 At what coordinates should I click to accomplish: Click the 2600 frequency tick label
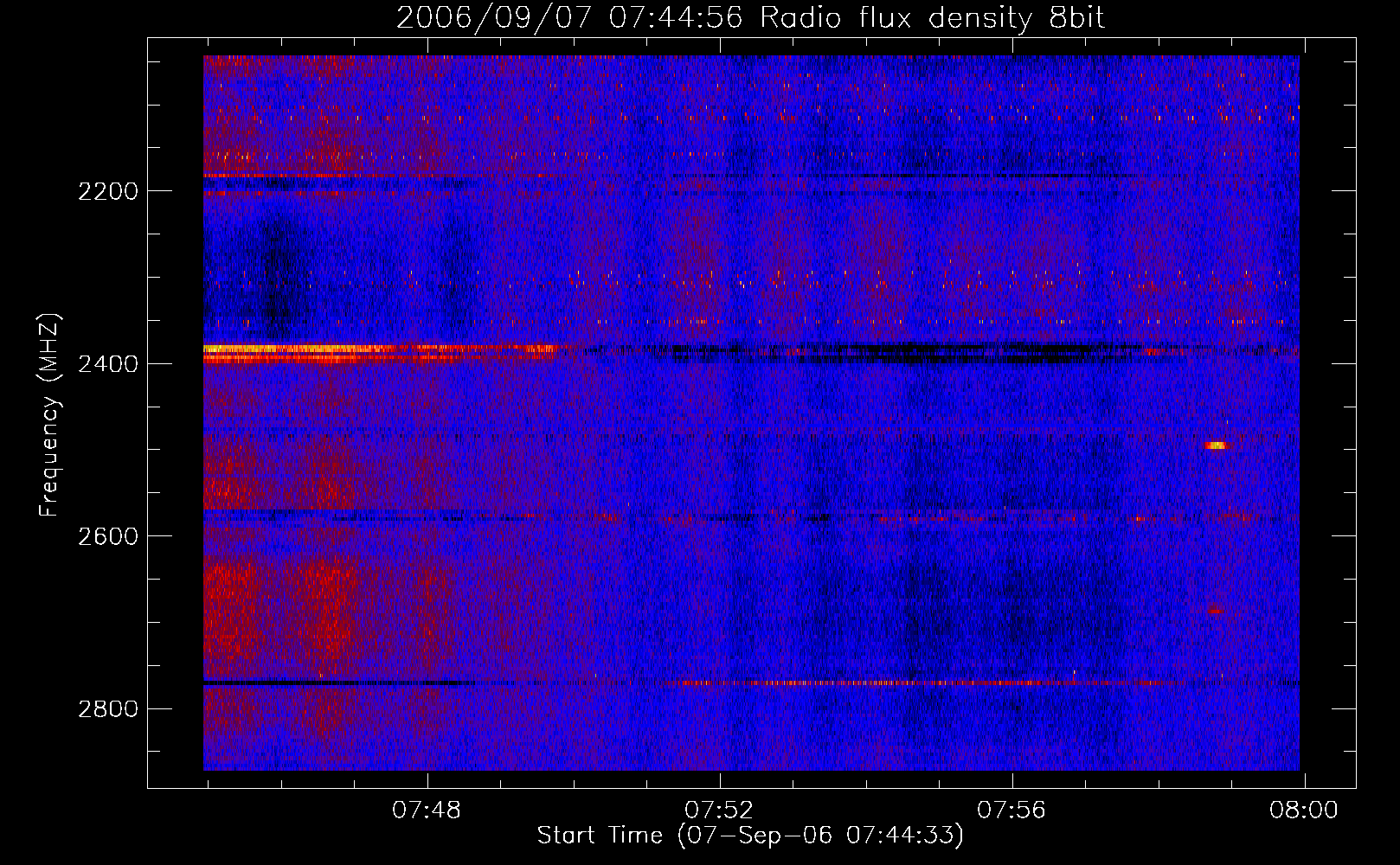coord(108,536)
